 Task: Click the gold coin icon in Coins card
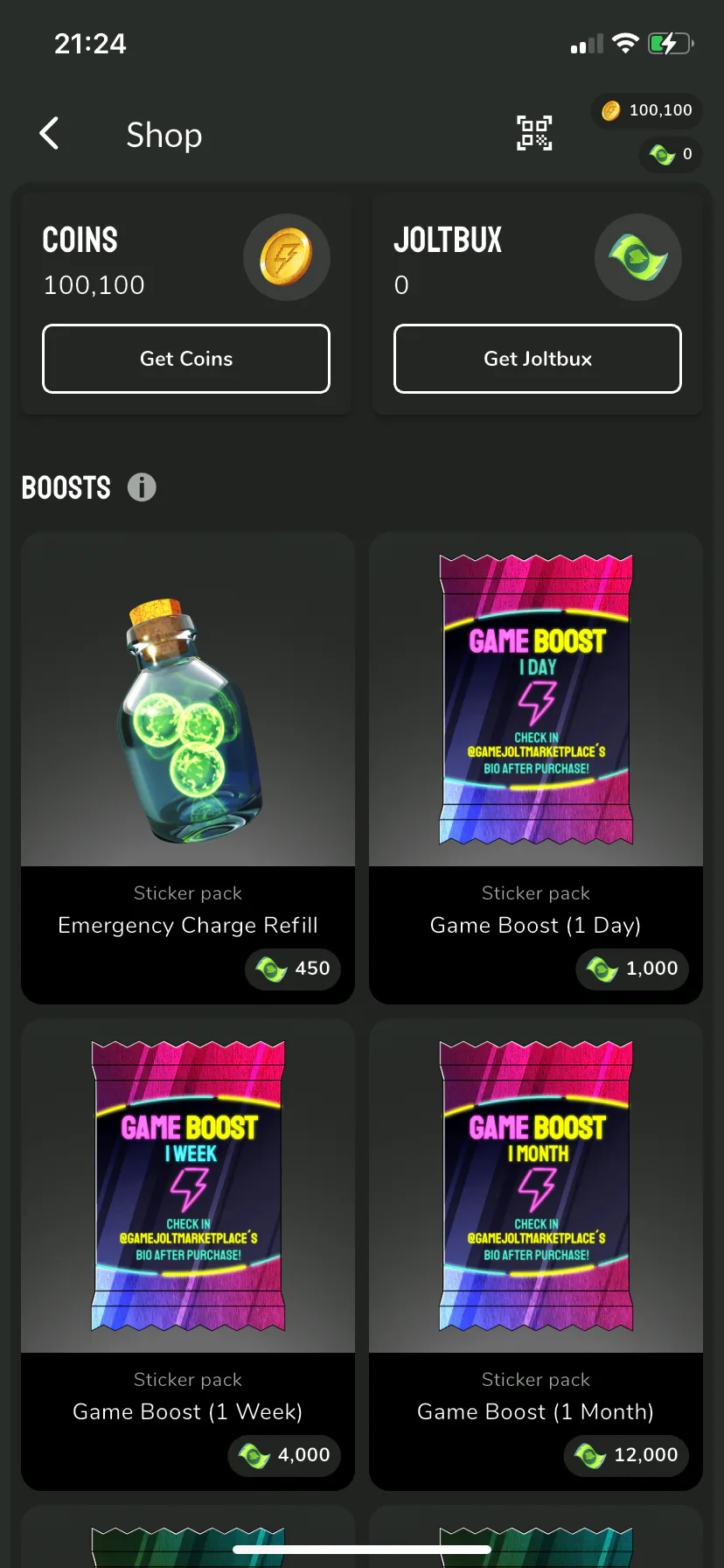coord(287,257)
